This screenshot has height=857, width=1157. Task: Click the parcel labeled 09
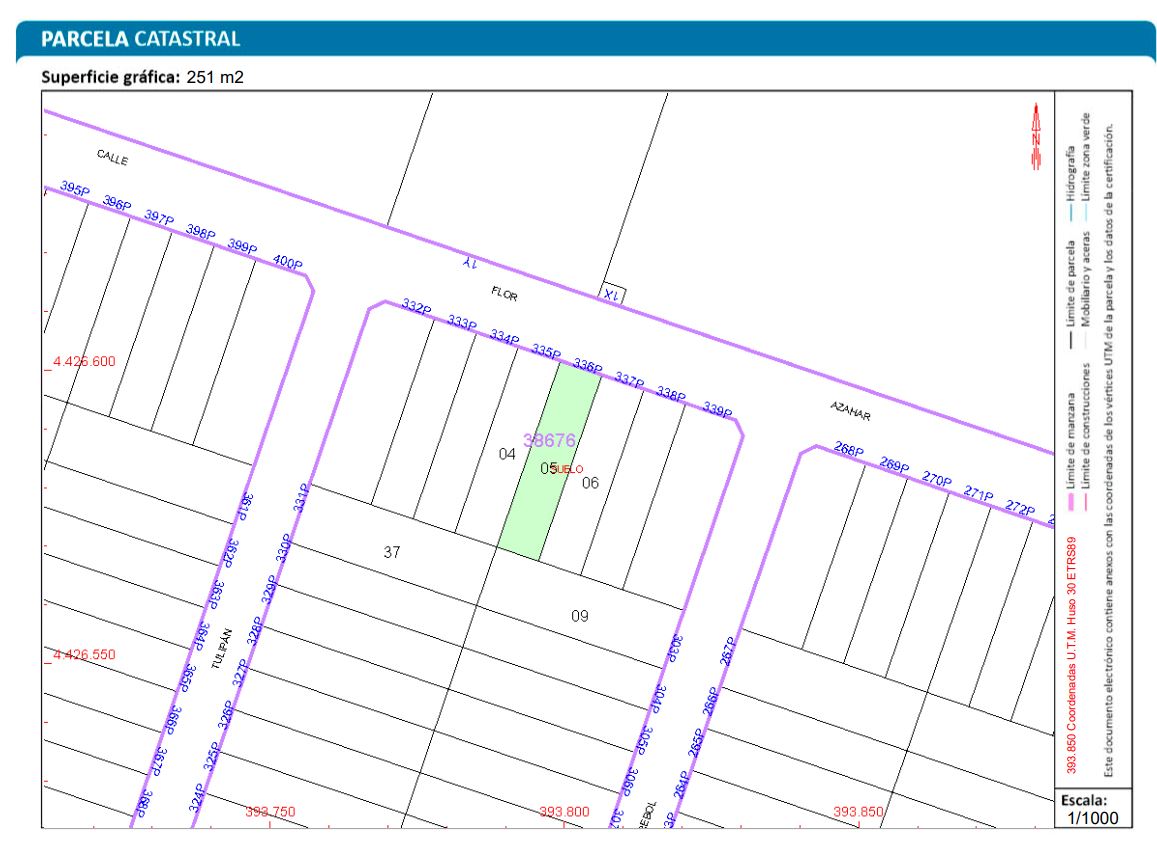[x=580, y=616]
